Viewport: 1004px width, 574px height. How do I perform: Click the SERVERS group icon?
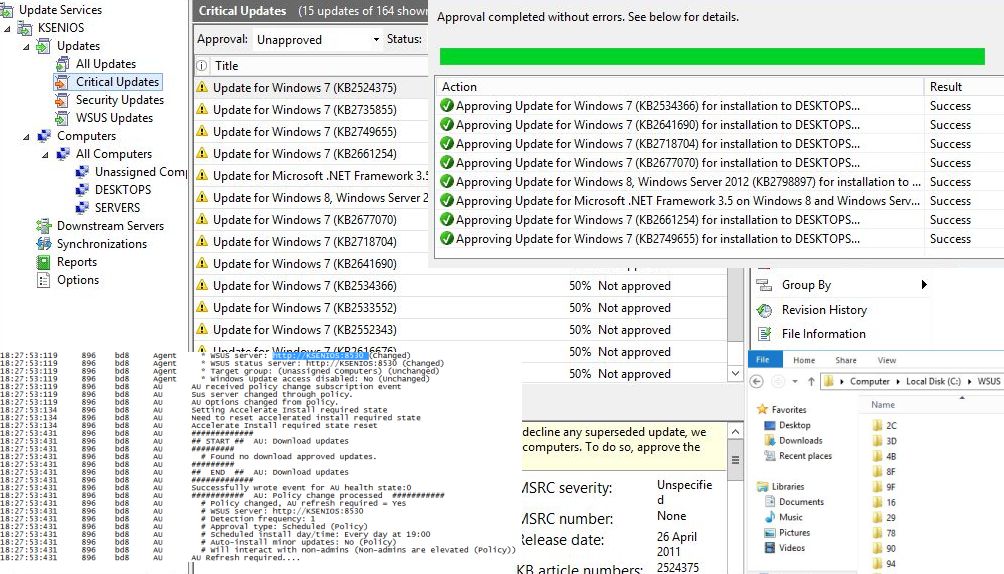click(x=82, y=208)
